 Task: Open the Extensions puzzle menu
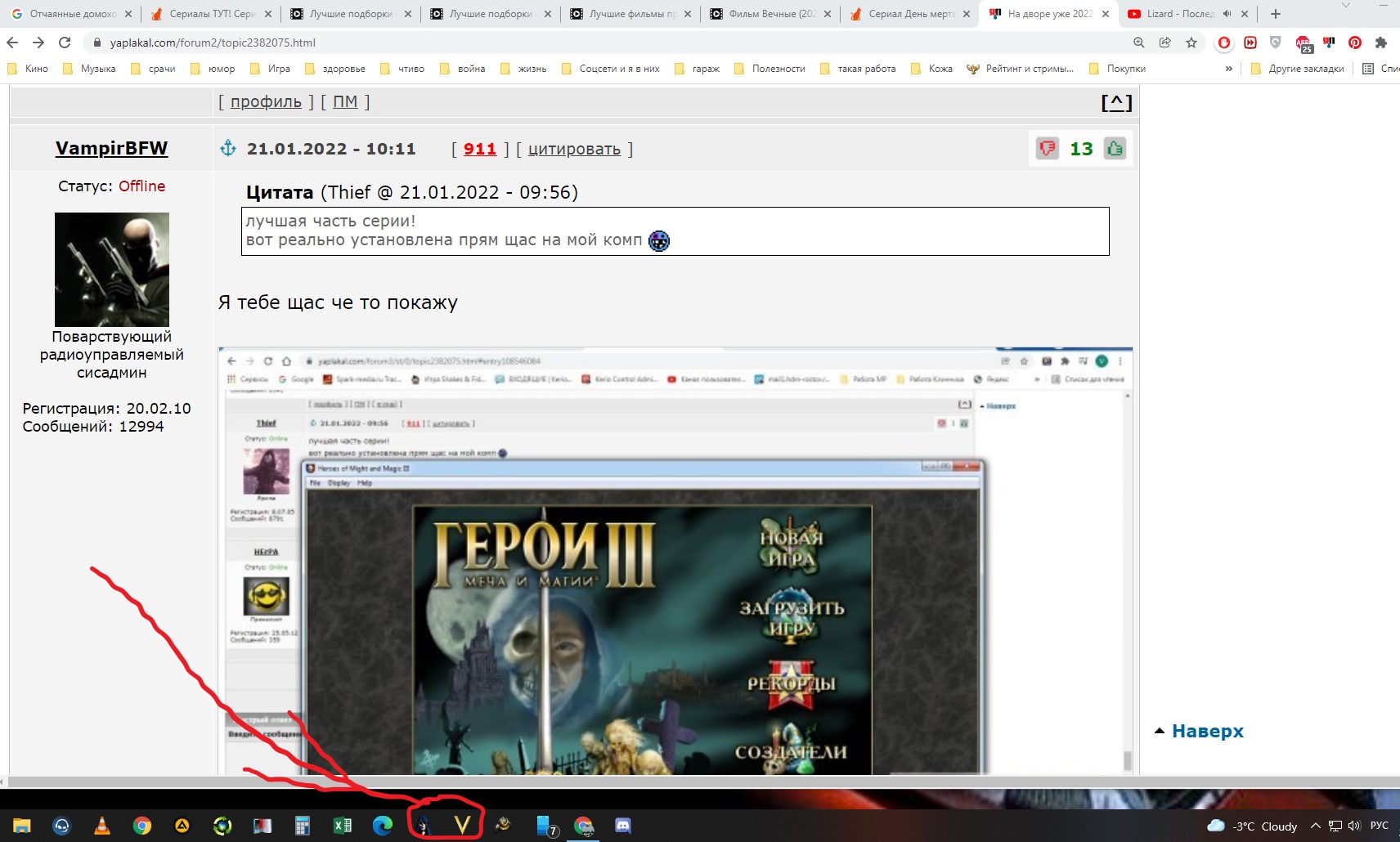(x=1381, y=43)
